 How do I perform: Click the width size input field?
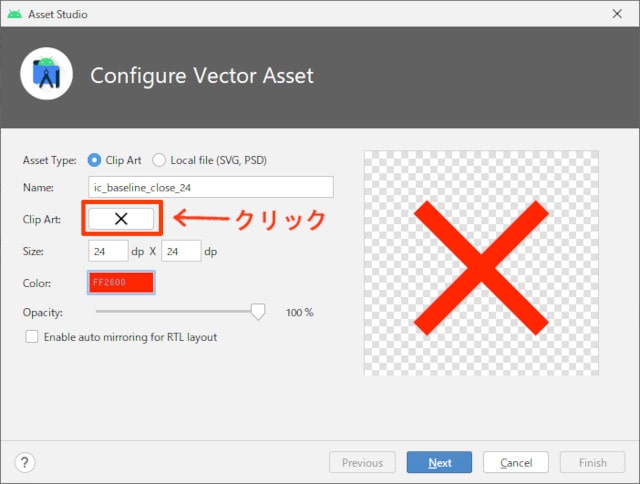[108, 251]
